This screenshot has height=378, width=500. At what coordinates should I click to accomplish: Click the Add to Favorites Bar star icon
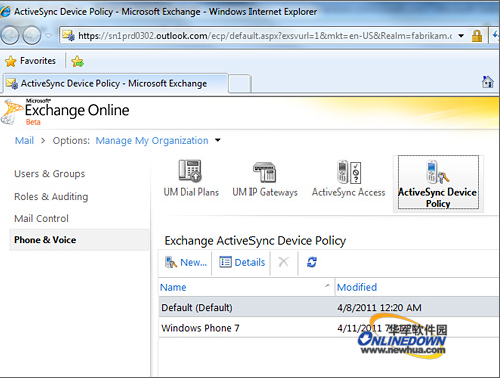pos(77,61)
